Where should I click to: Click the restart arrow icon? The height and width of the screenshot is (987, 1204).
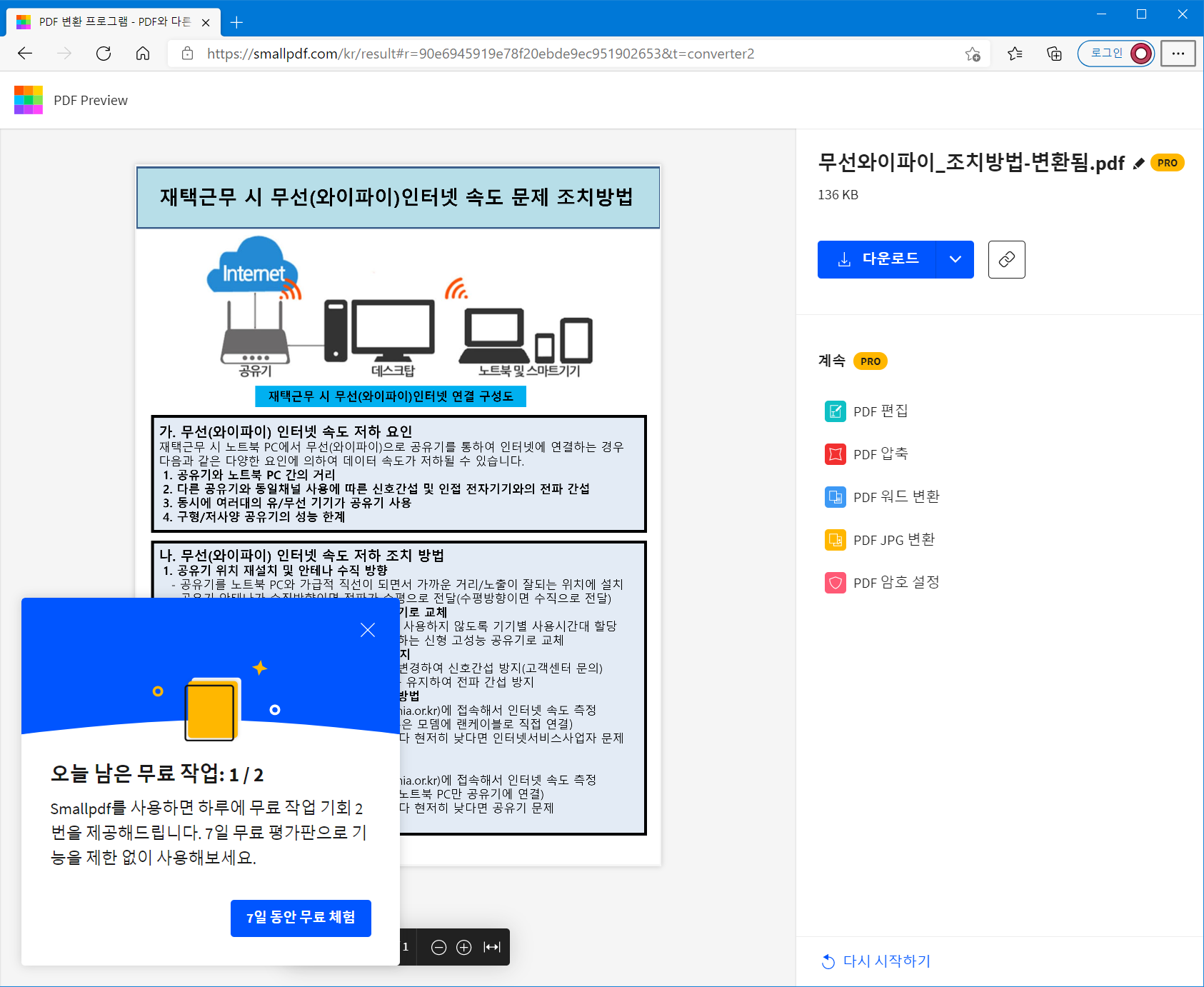828,961
